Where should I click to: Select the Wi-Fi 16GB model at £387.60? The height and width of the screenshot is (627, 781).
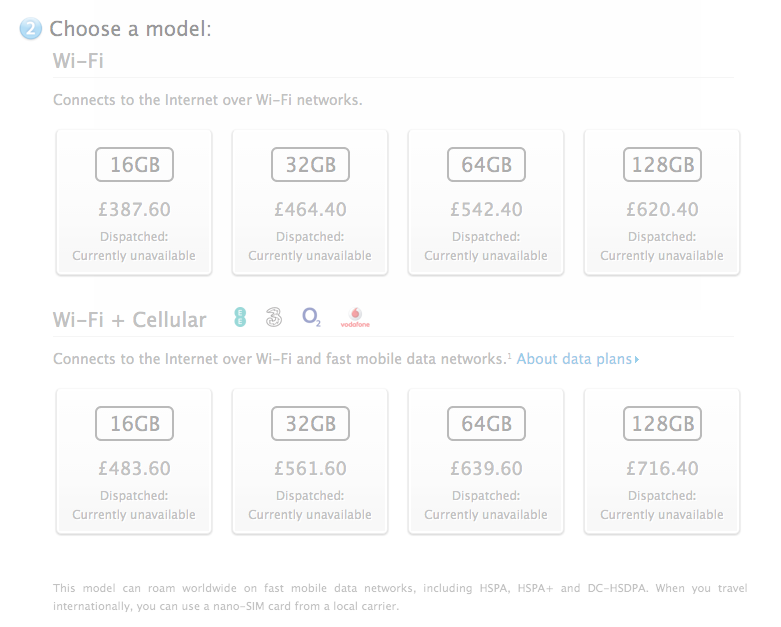[134, 203]
